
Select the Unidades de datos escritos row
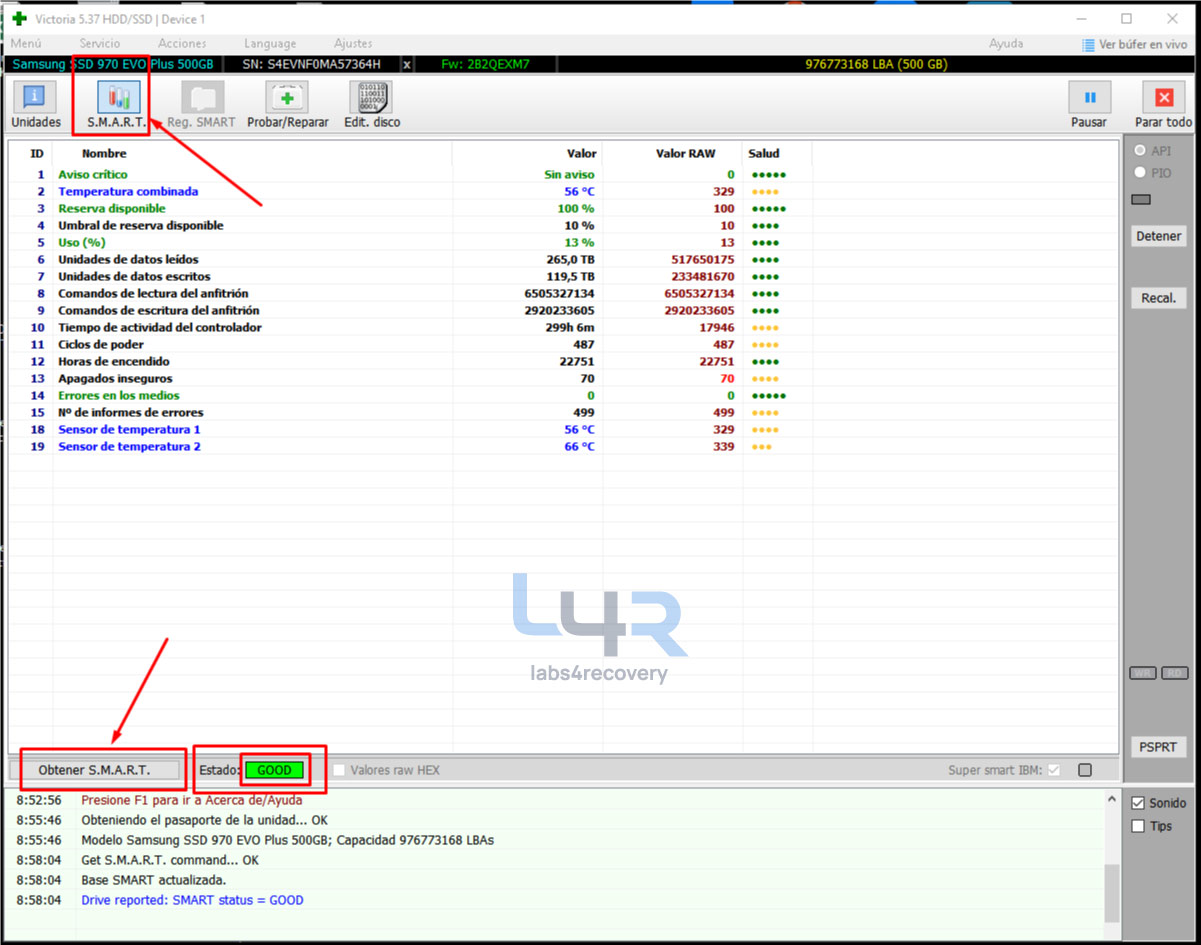564,277
